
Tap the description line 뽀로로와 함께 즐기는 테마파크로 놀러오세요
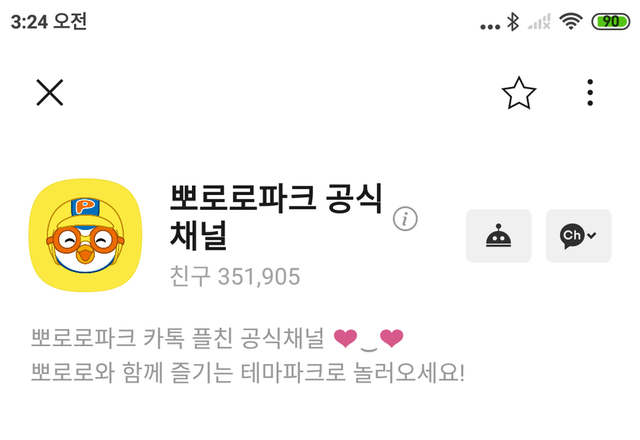(x=248, y=372)
